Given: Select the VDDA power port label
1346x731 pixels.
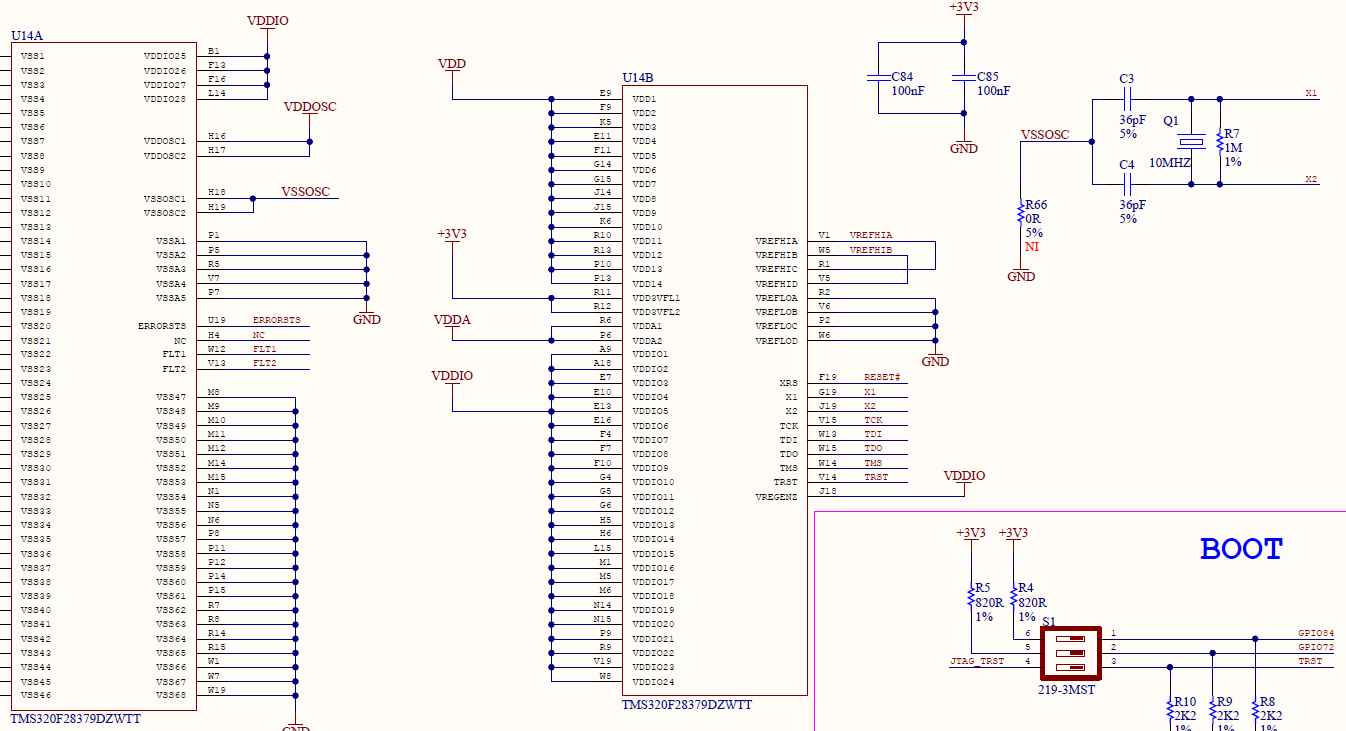Looking at the screenshot, I should click(x=452, y=320).
